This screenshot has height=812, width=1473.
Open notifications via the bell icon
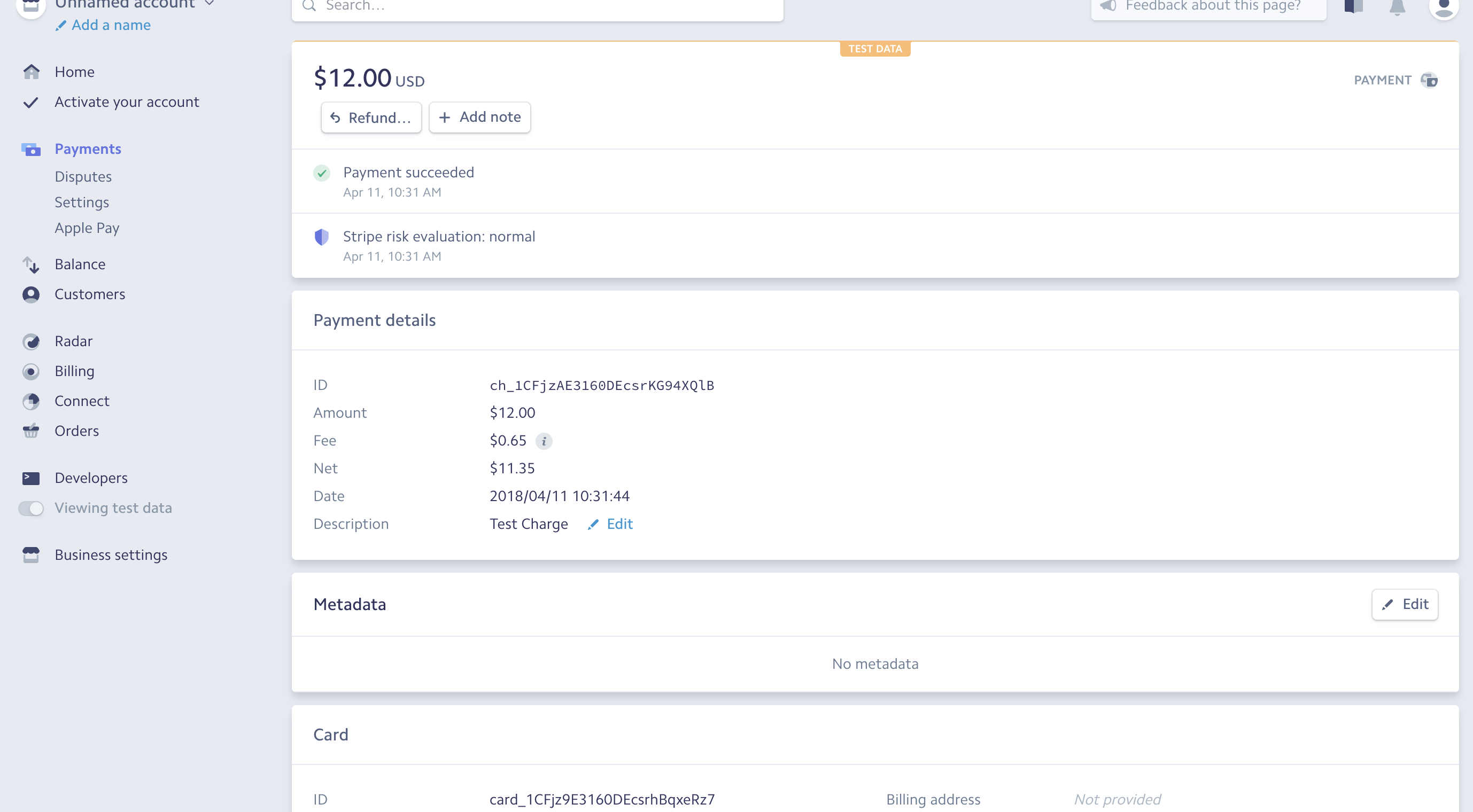[x=1397, y=7]
